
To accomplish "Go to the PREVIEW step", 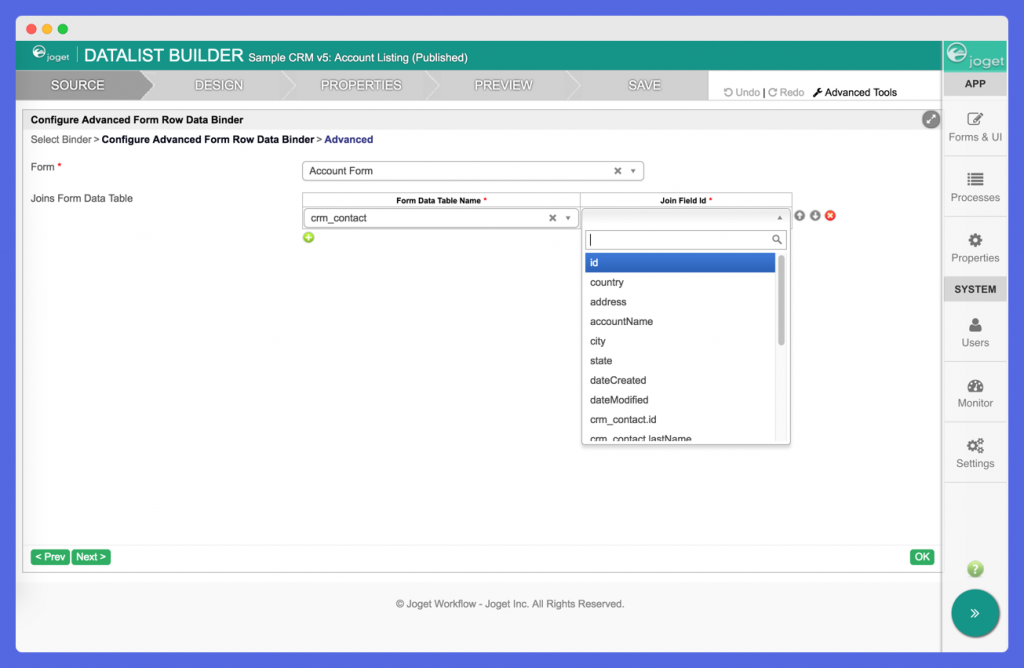I will tap(504, 86).
